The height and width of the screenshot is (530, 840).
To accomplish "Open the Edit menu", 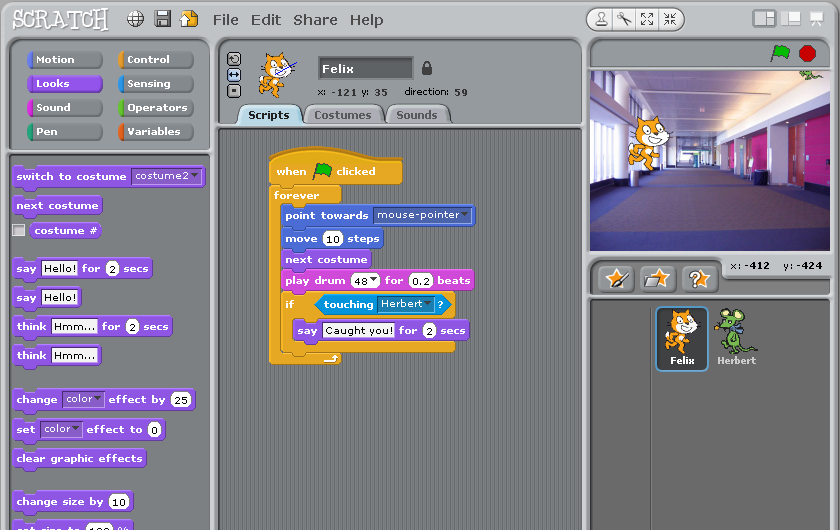I will [266, 20].
